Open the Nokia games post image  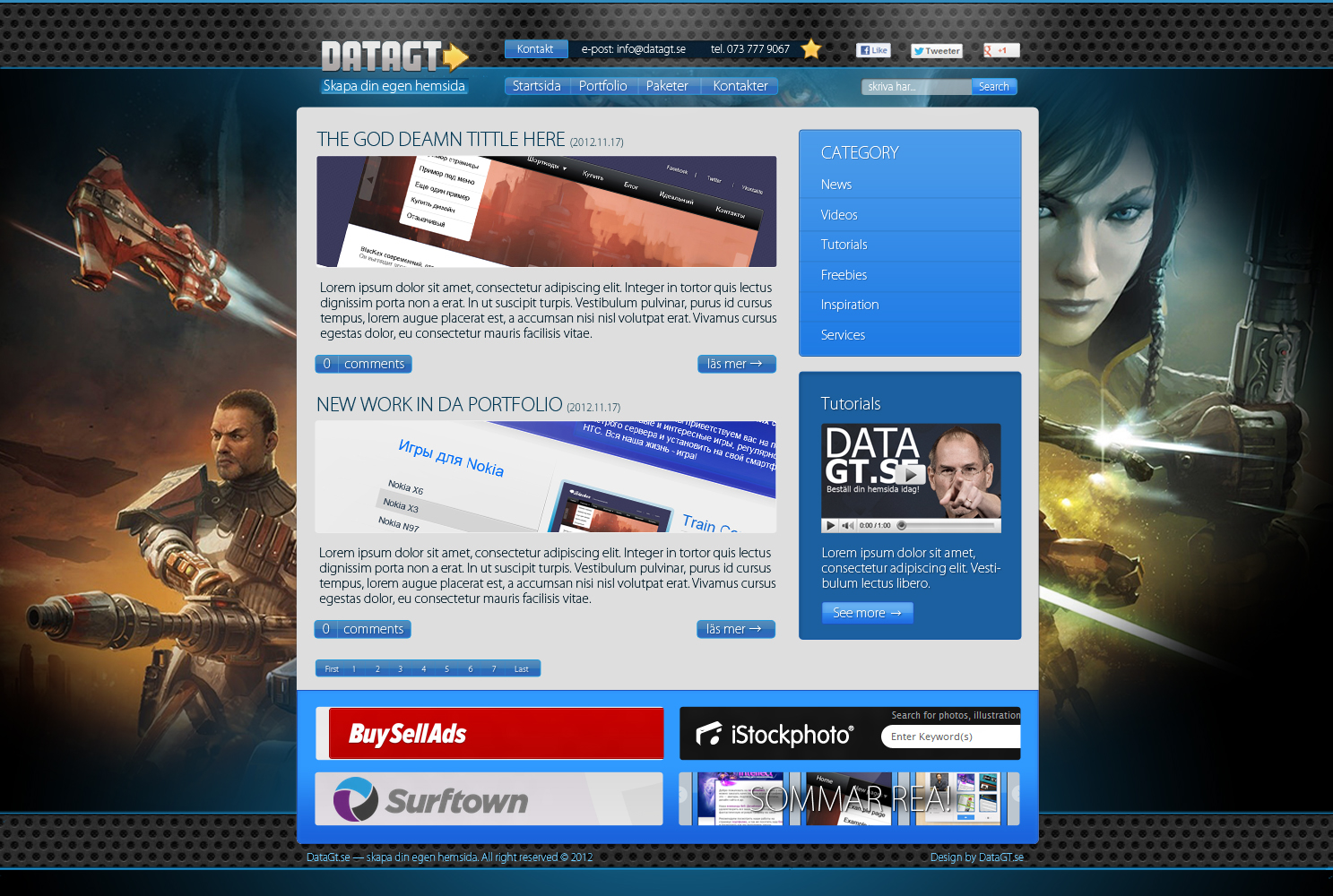click(546, 477)
